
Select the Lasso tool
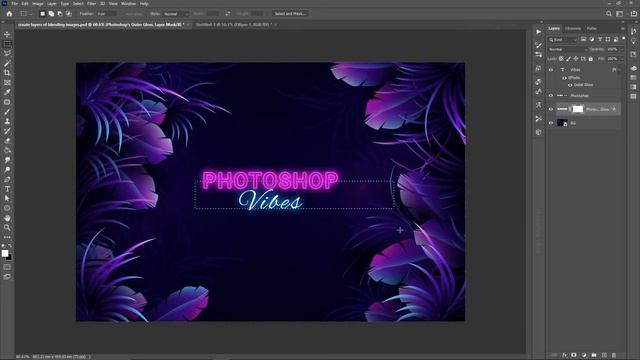[x=7, y=53]
